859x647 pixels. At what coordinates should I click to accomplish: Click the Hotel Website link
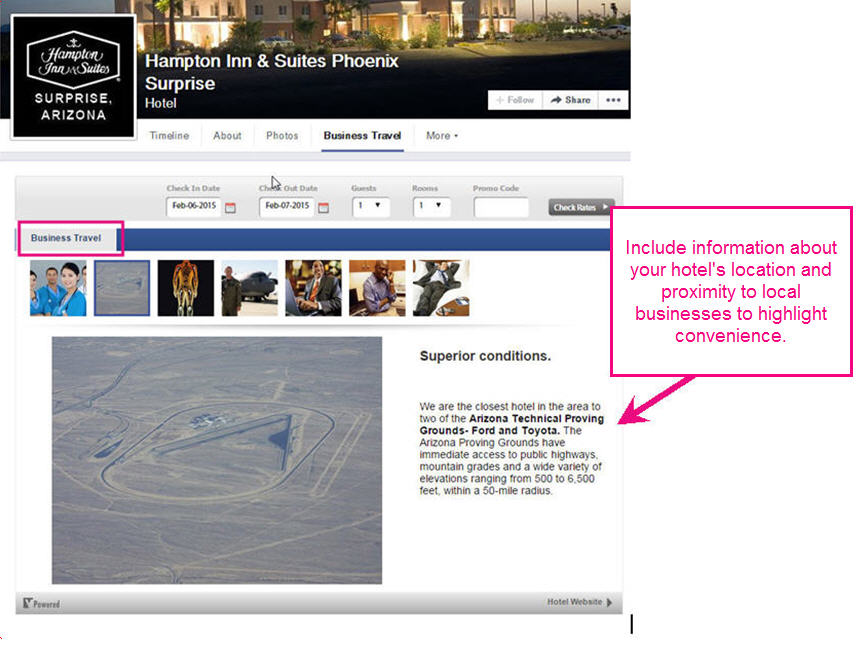pos(580,602)
